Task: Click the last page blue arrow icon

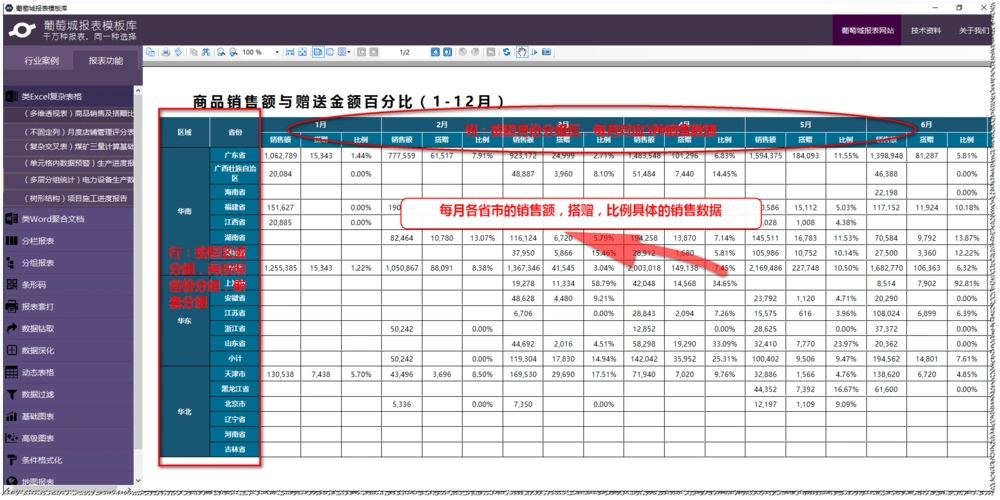Action: point(447,52)
